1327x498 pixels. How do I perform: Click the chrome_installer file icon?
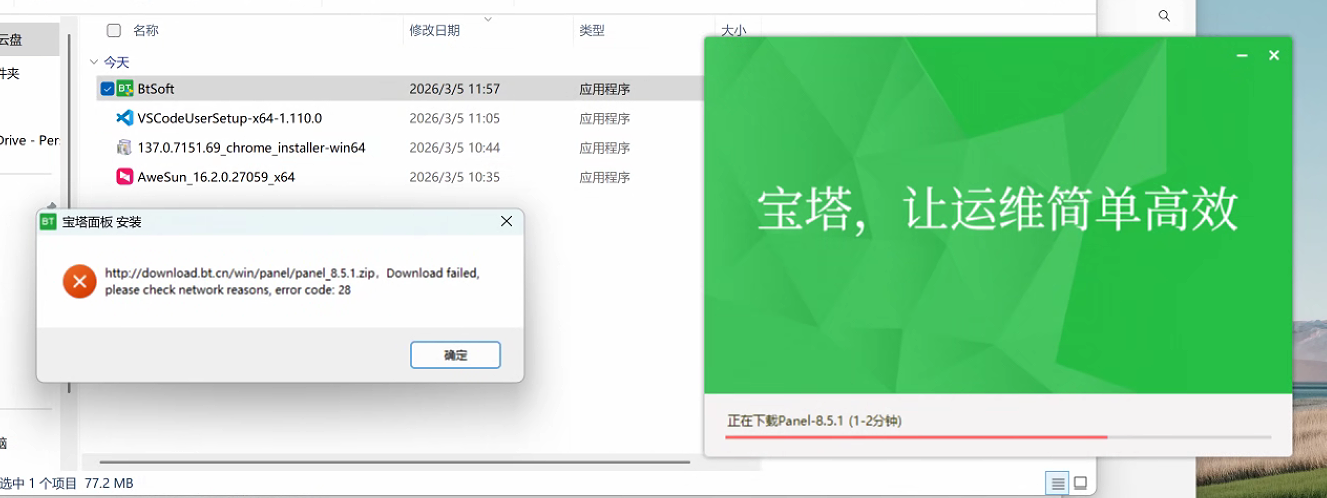click(125, 147)
